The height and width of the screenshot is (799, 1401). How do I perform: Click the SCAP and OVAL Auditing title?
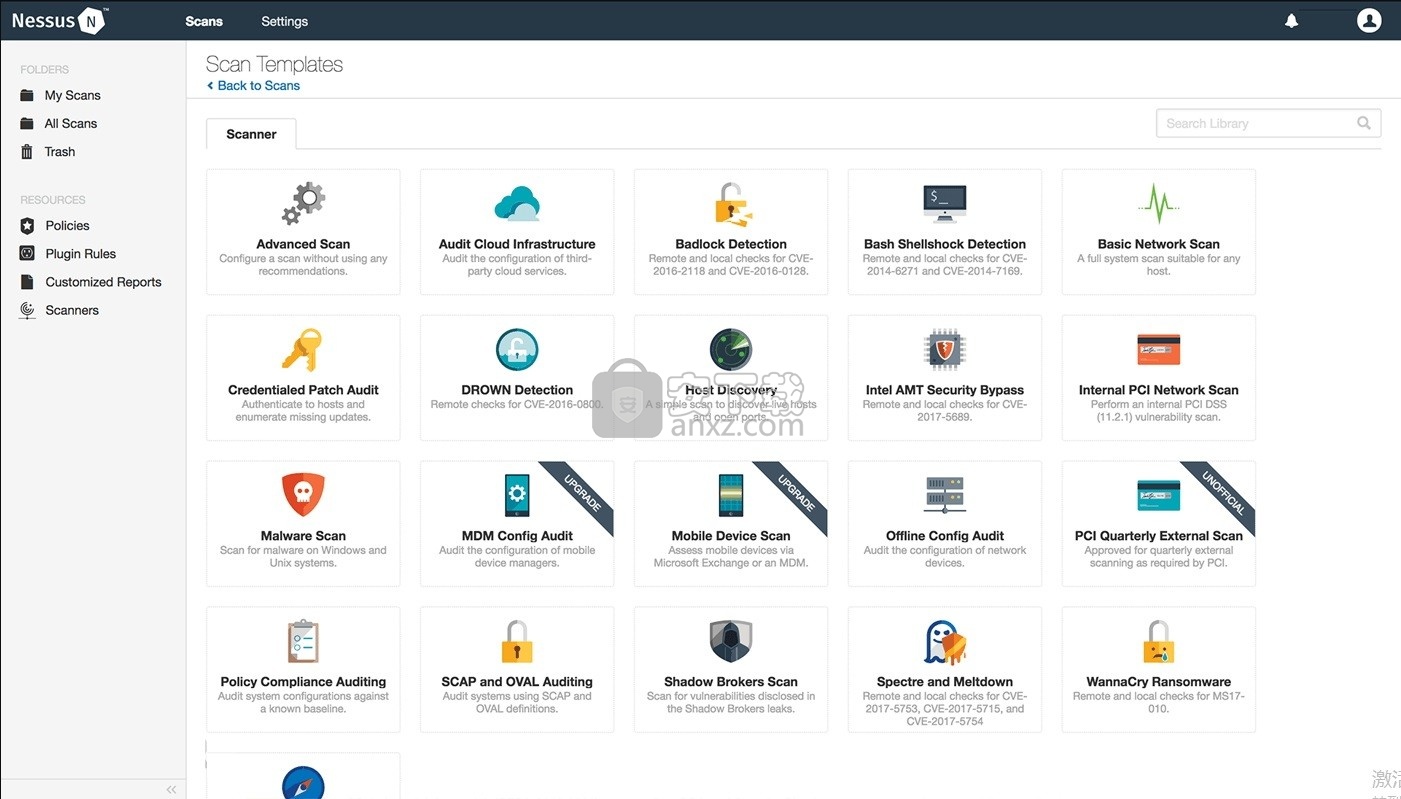517,682
